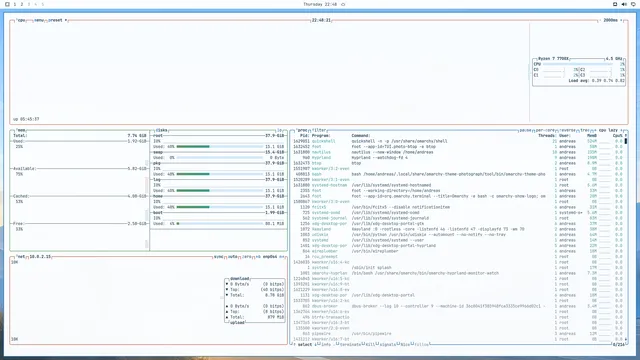The width and height of the screenshot is (640, 360).
Task: Select the systemd-journald process row
Action: tap(458, 218)
